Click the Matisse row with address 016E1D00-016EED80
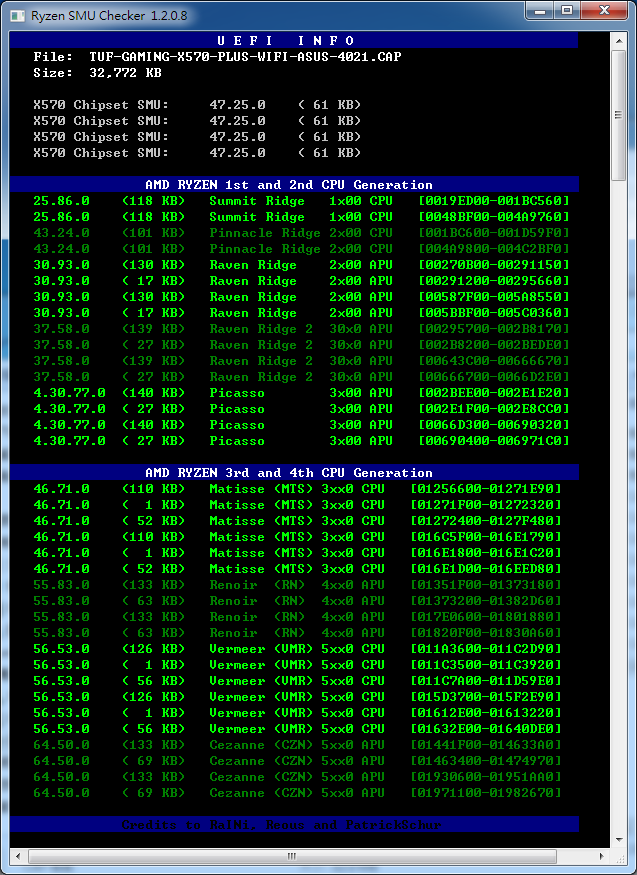This screenshot has width=637, height=875. (x=297, y=569)
